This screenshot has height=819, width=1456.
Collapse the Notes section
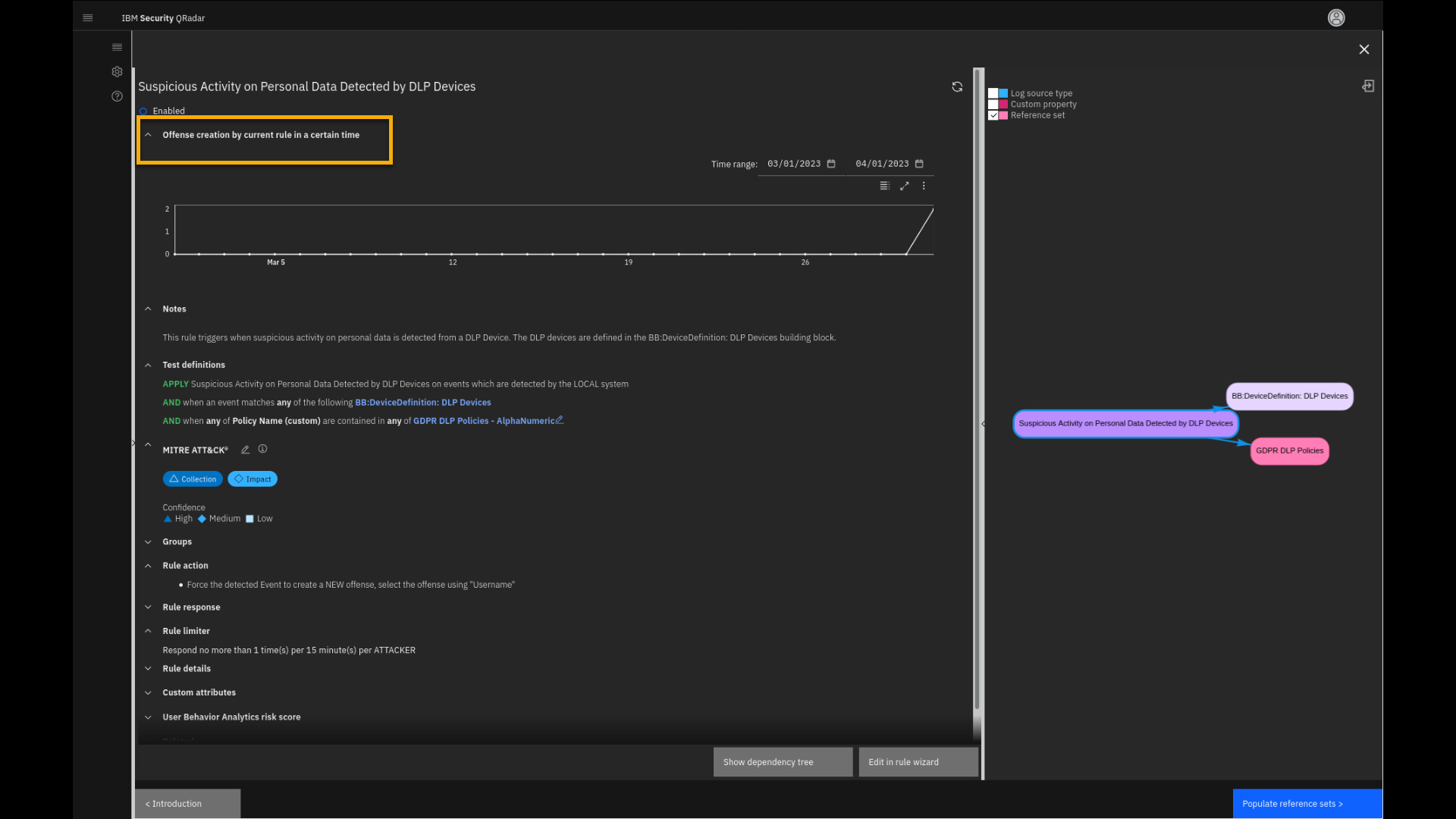click(148, 309)
